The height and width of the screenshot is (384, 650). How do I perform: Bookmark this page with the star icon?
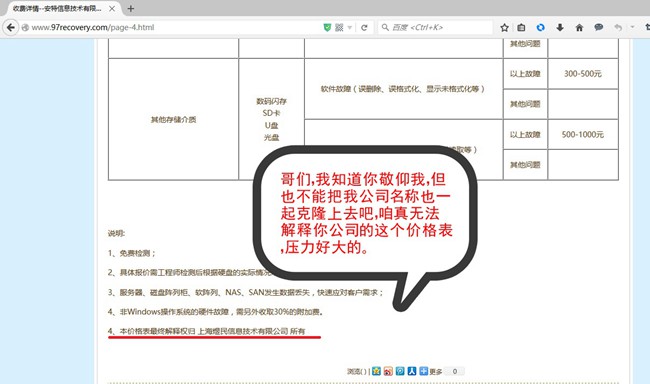pos(504,27)
